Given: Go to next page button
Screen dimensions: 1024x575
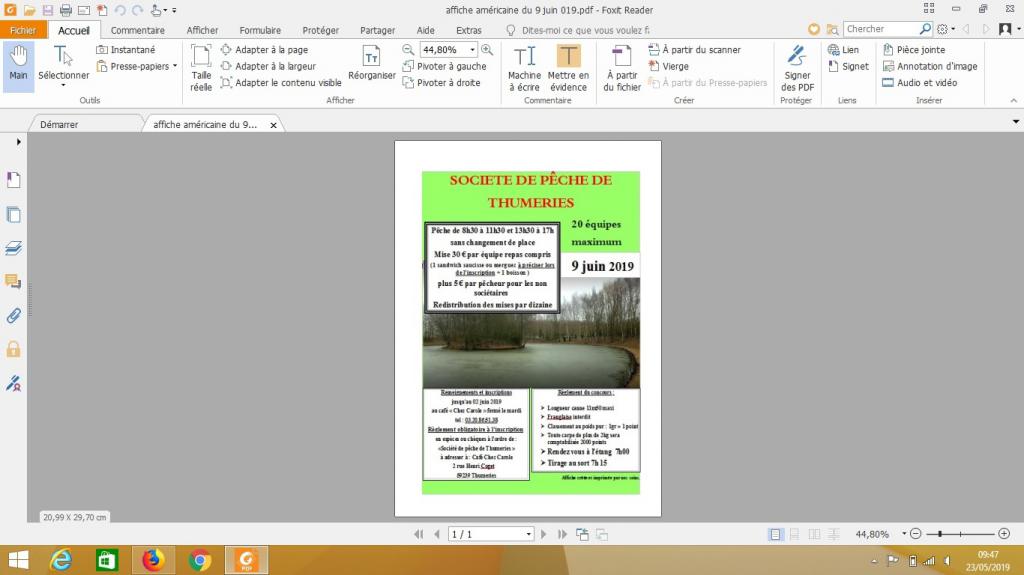Looking at the screenshot, I should (x=543, y=534).
